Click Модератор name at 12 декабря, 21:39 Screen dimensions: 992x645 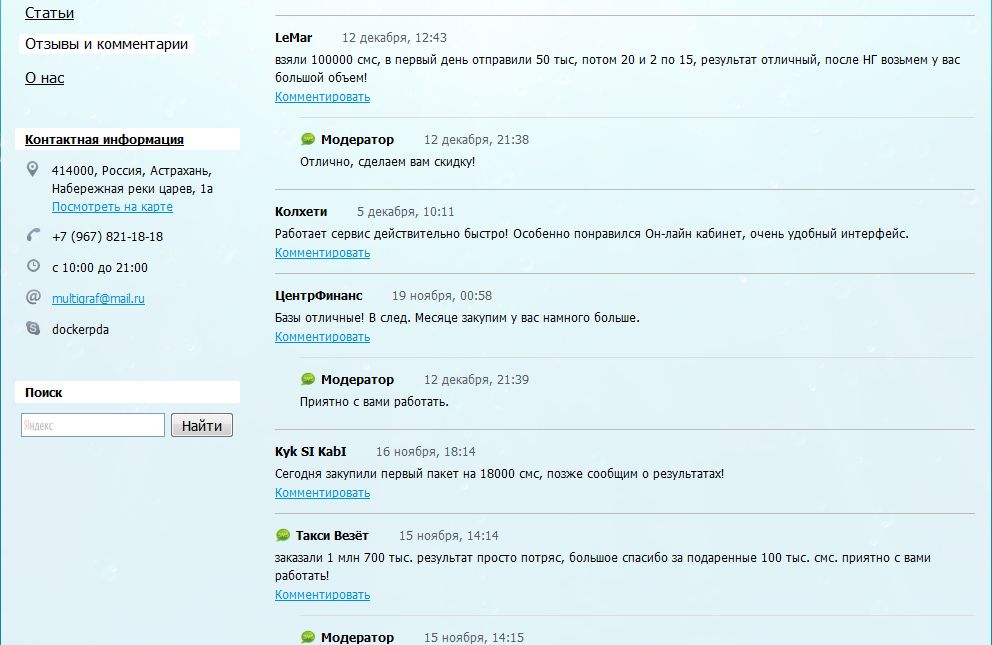[357, 380]
